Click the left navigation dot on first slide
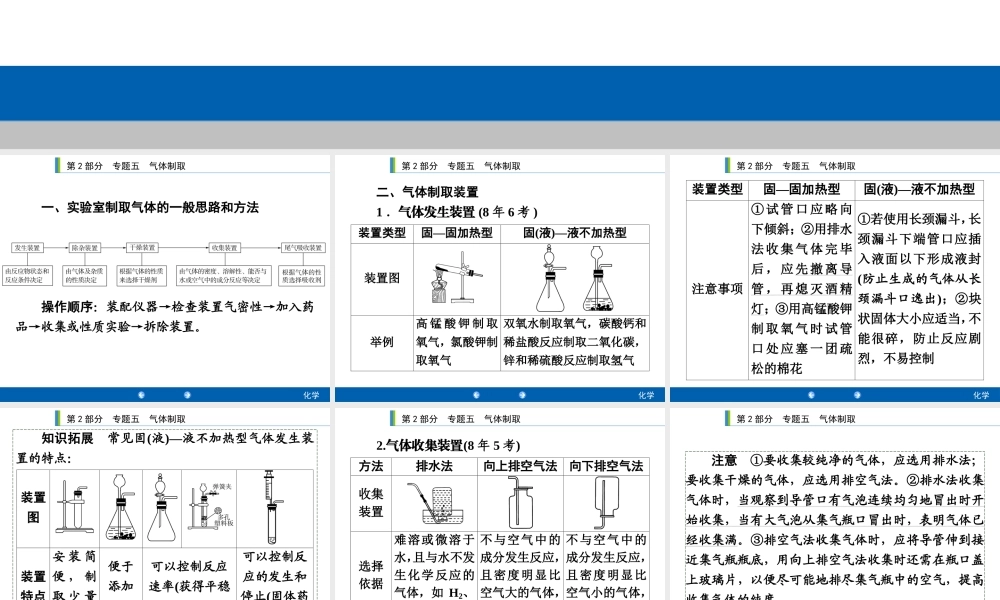This screenshot has height=600, width=1000. [x=142, y=394]
